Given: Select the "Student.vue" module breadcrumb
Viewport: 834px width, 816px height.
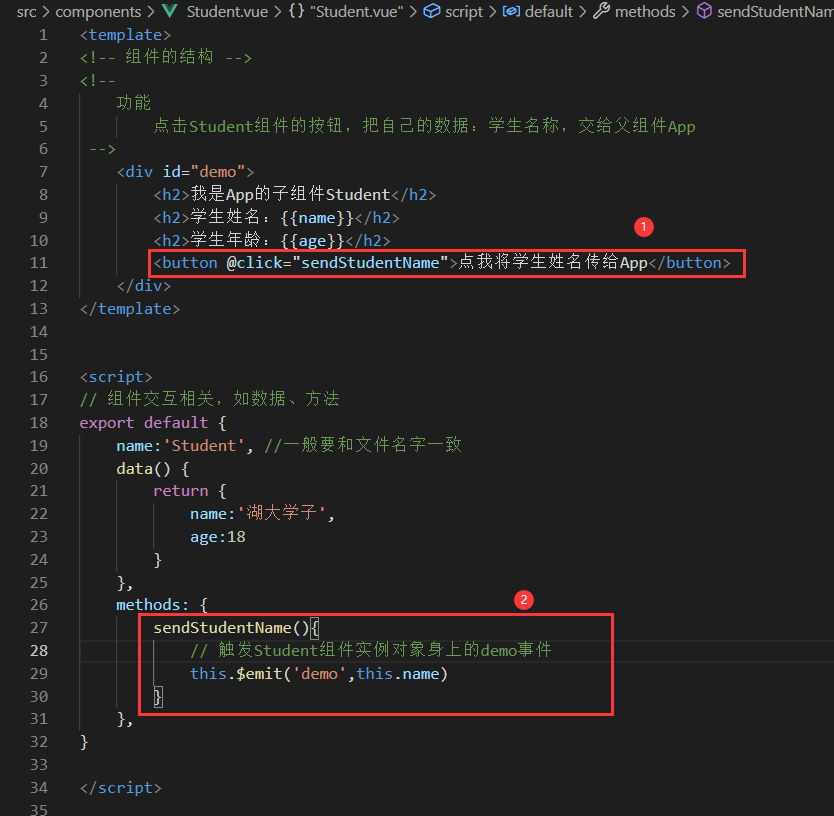Looking at the screenshot, I should [356, 12].
